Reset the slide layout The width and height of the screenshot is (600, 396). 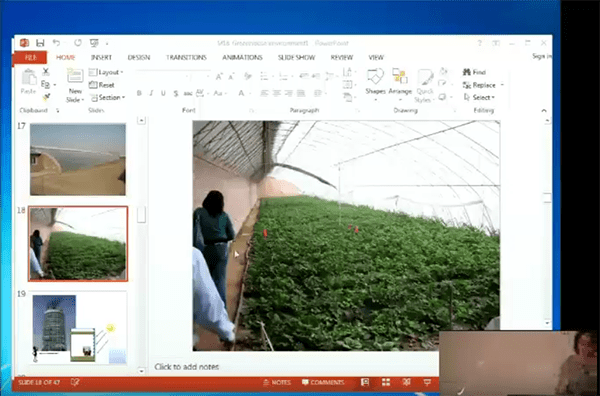(x=102, y=85)
